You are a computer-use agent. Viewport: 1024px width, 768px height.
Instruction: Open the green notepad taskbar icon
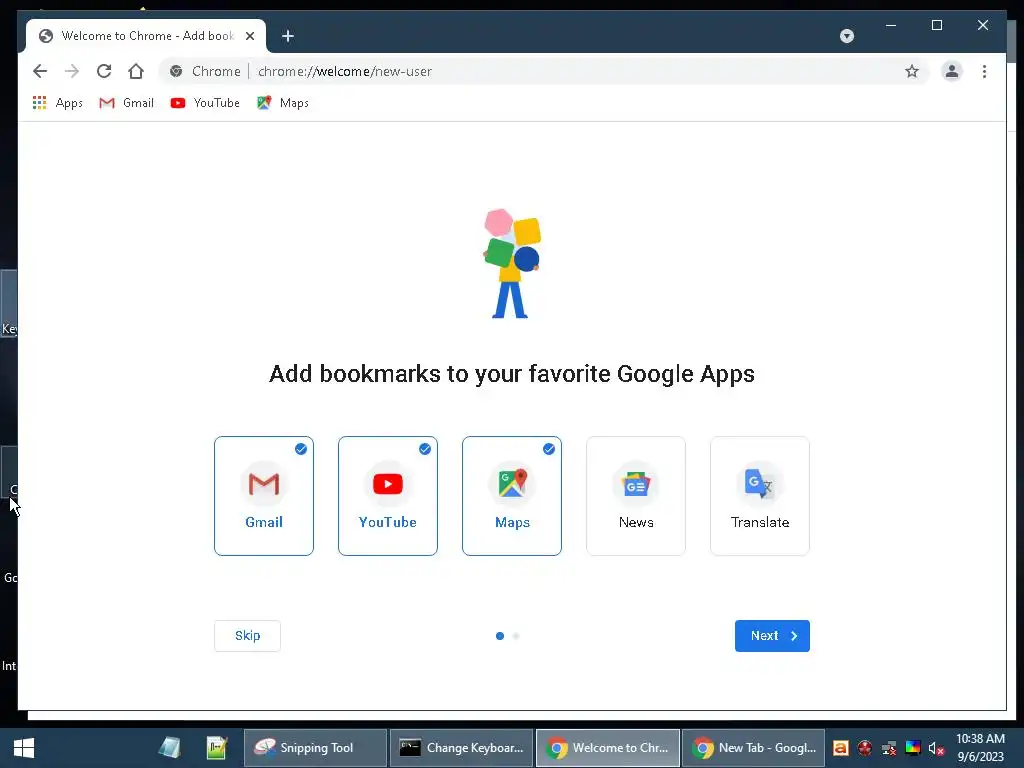coord(216,748)
